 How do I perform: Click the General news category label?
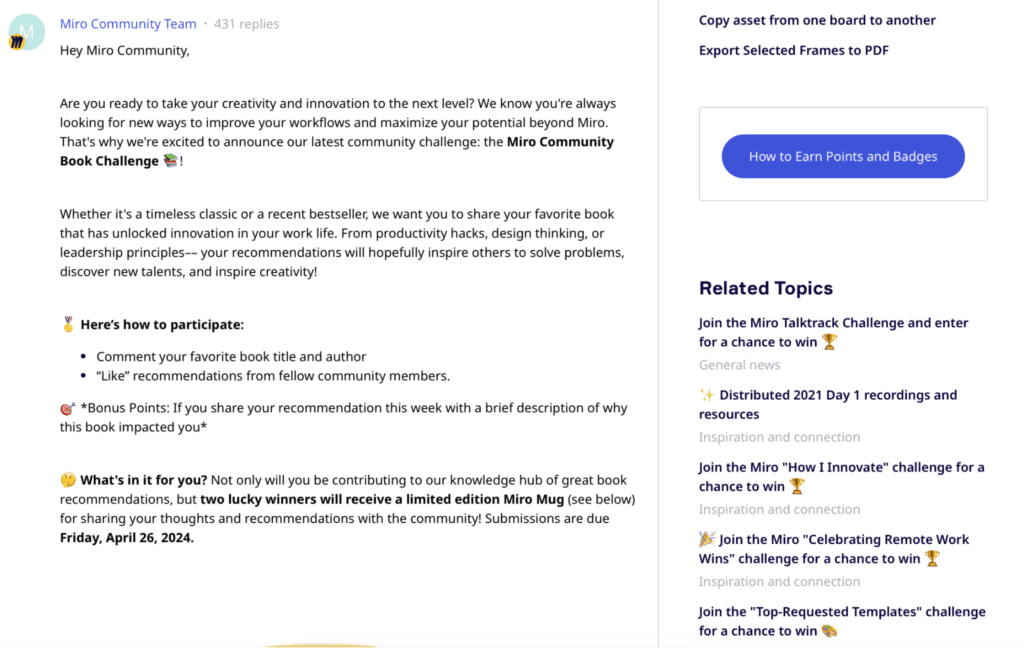click(739, 365)
